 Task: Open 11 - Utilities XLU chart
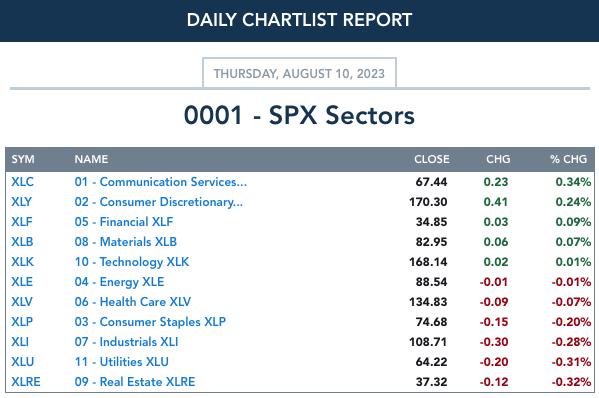tap(121, 362)
